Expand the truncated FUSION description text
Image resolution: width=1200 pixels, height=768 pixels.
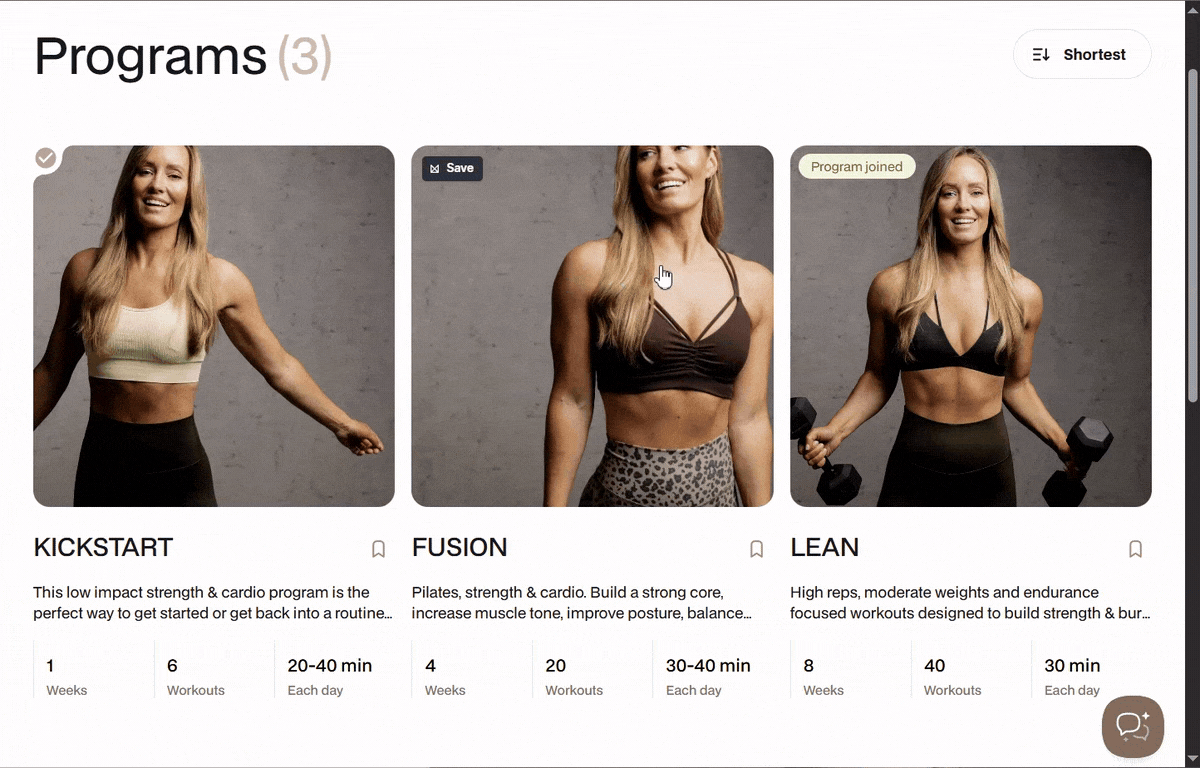pyautogui.click(x=581, y=603)
